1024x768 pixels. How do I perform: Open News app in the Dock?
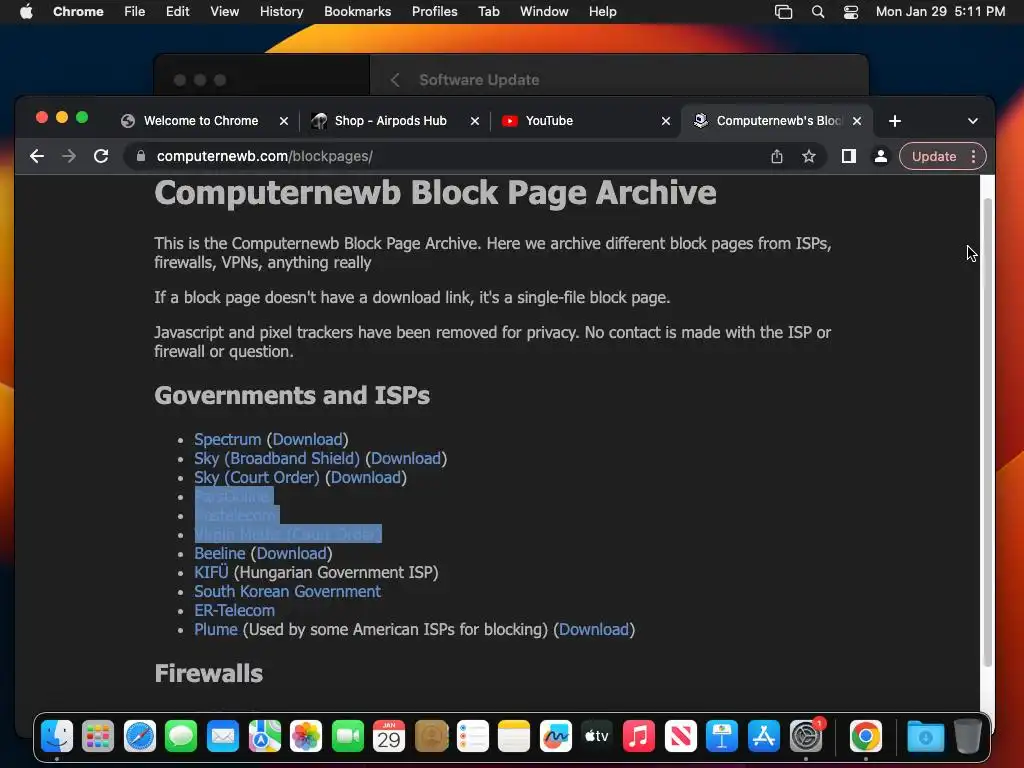tap(680, 737)
